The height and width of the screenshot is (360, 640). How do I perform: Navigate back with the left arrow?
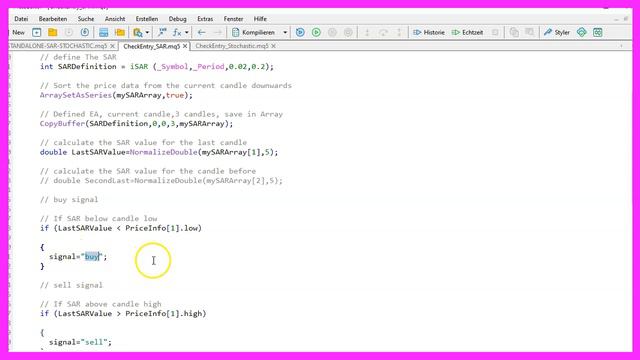coord(202,32)
